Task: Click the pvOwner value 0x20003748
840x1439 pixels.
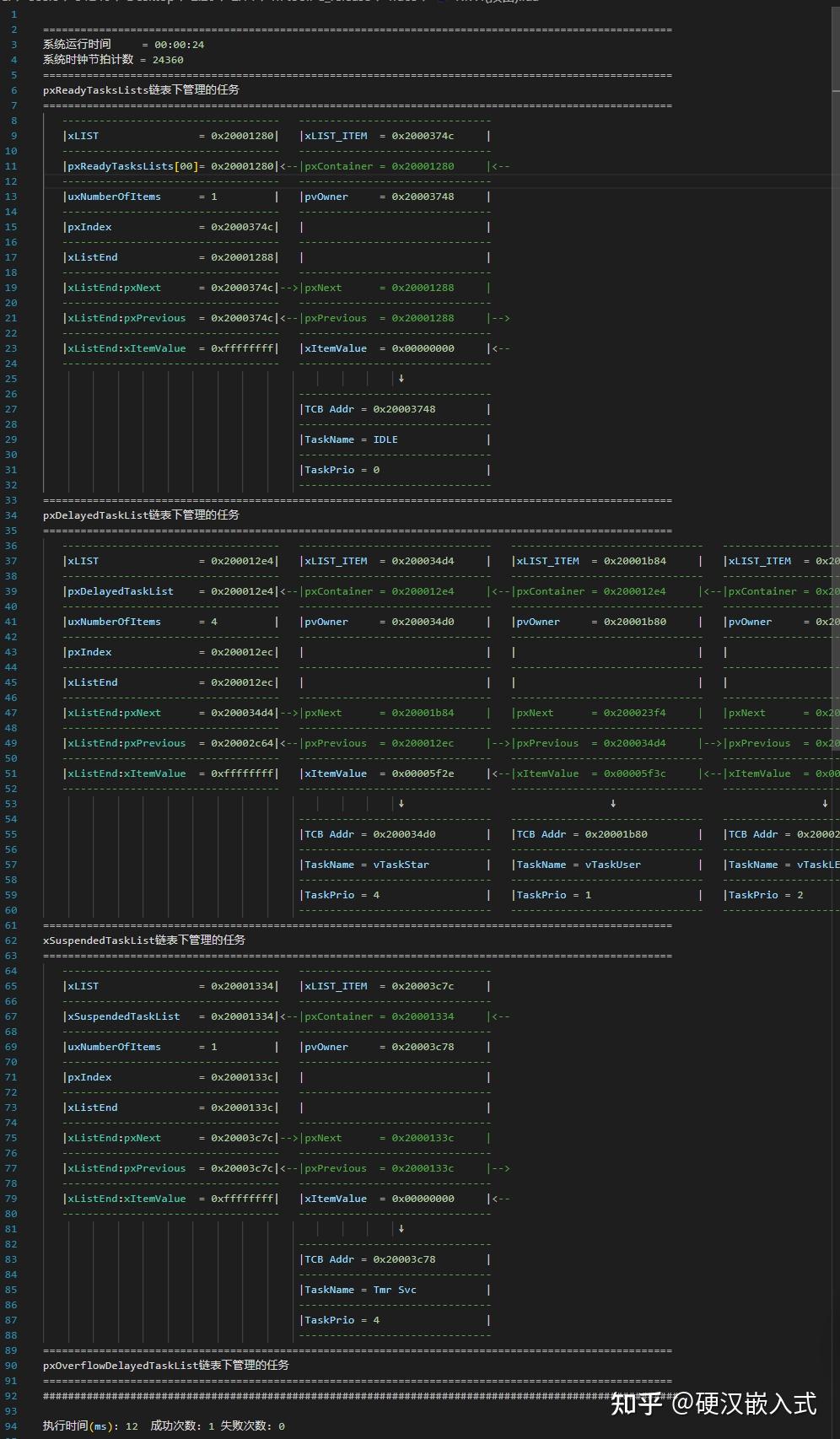Action: tap(423, 197)
